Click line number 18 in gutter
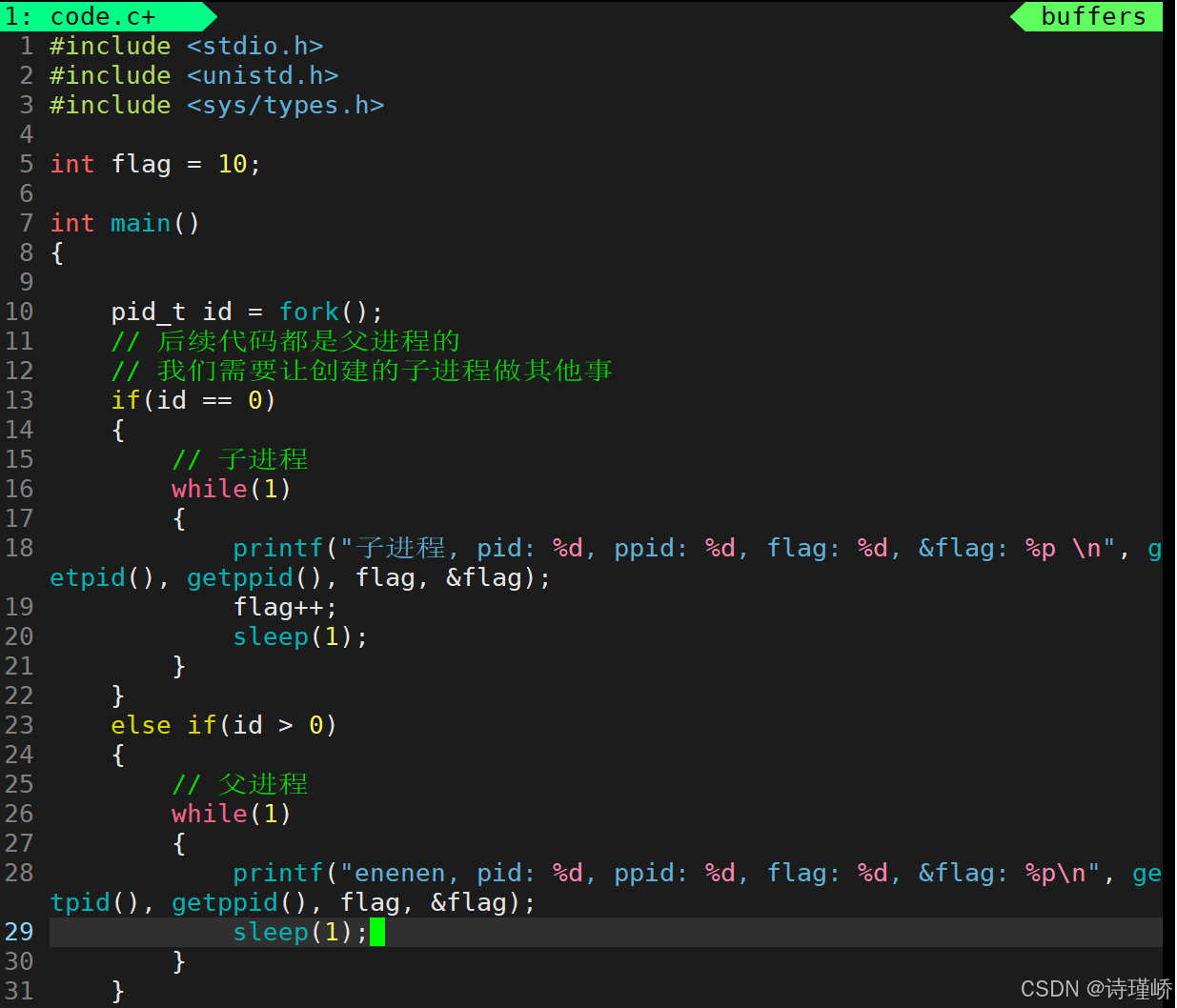This screenshot has height=1008, width=1177. tap(18, 548)
